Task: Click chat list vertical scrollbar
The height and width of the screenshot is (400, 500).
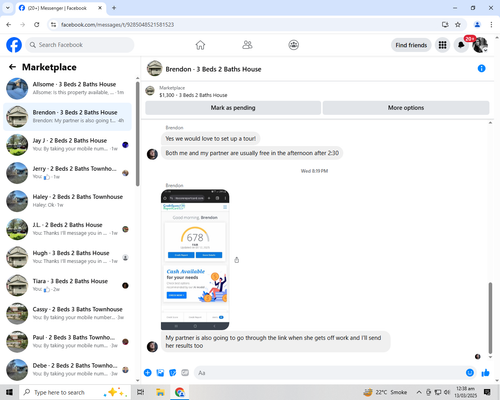Action: 138,133
